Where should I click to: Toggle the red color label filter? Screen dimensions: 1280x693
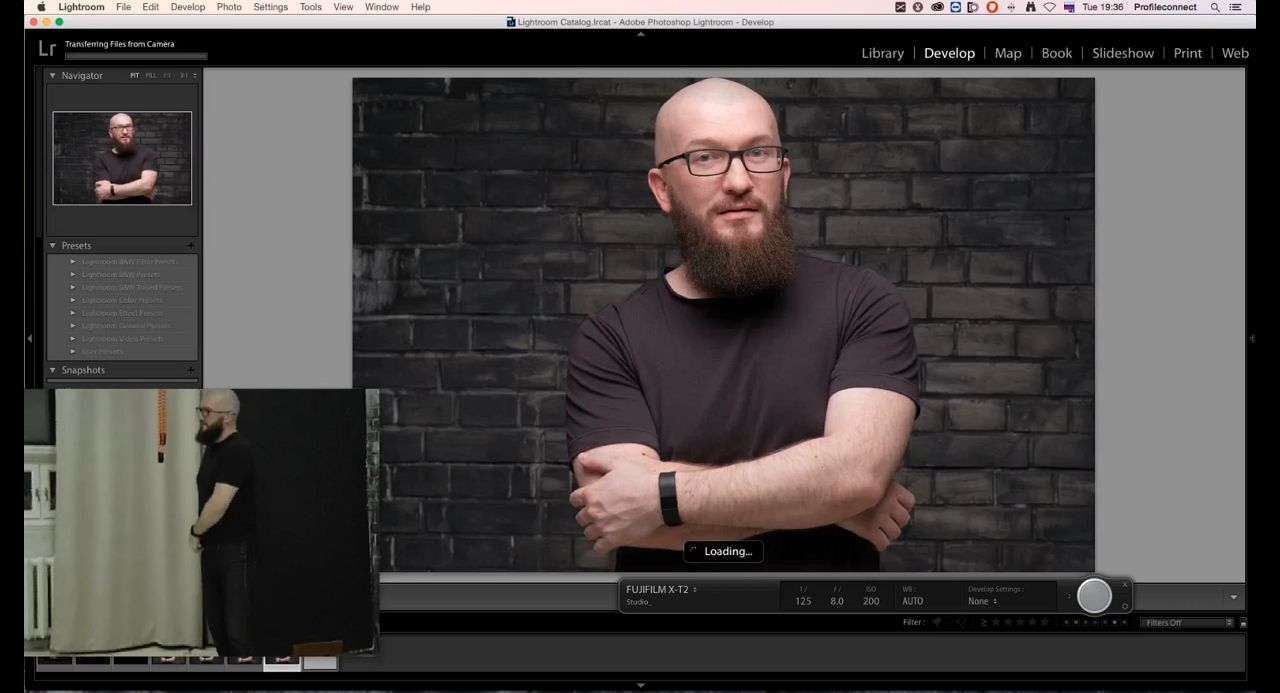[x=1067, y=622]
